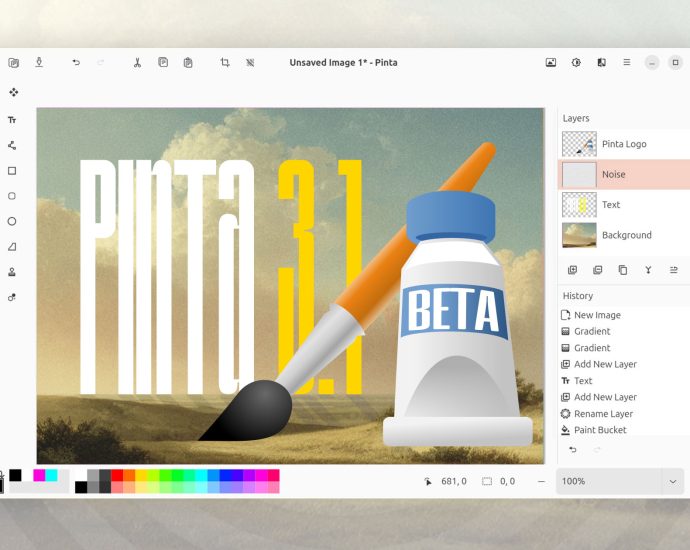This screenshot has width=690, height=550.
Task: Click the Duplicate Layer icon
Action: (623, 270)
